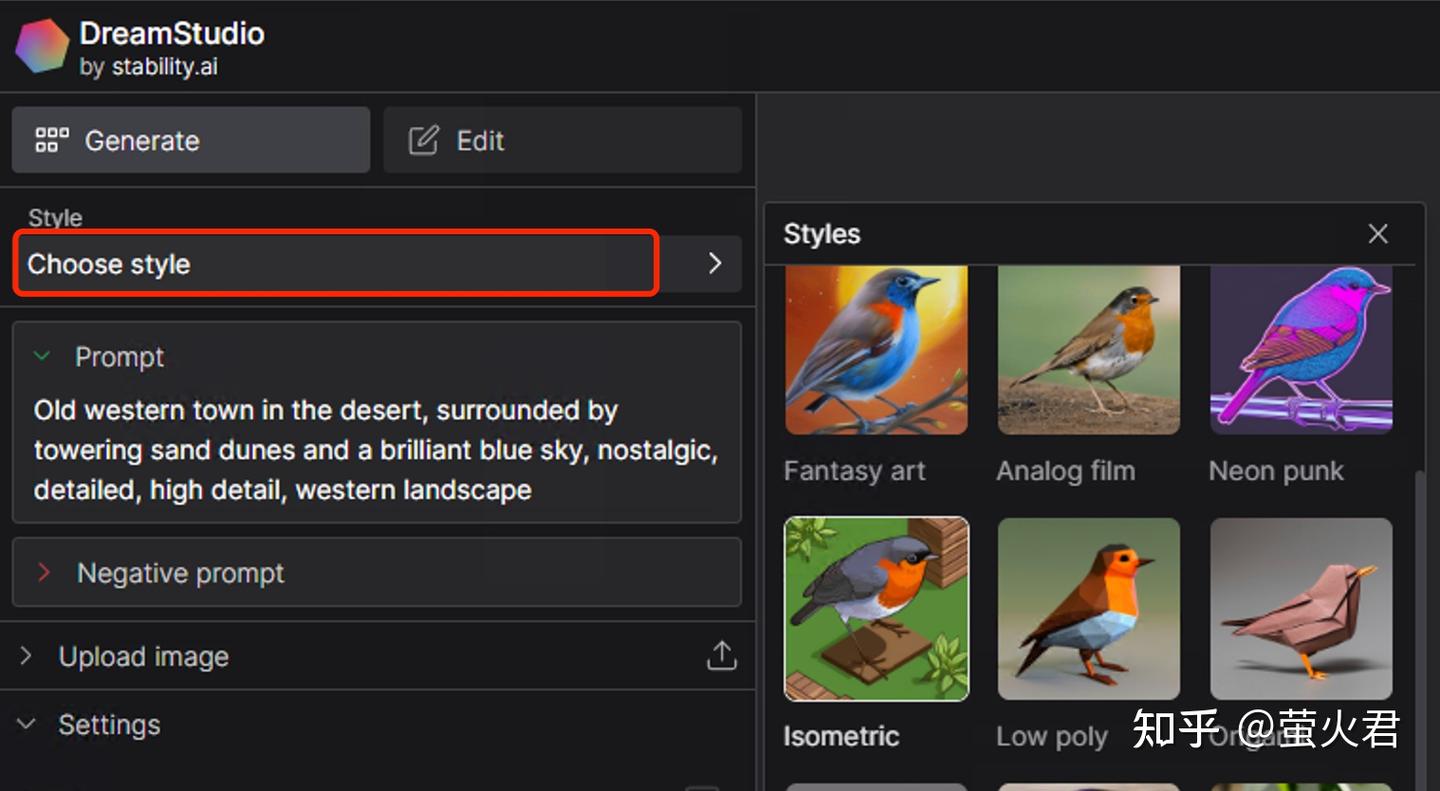The image size is (1440, 791).
Task: Expand the Negative prompt section
Action: coord(180,572)
